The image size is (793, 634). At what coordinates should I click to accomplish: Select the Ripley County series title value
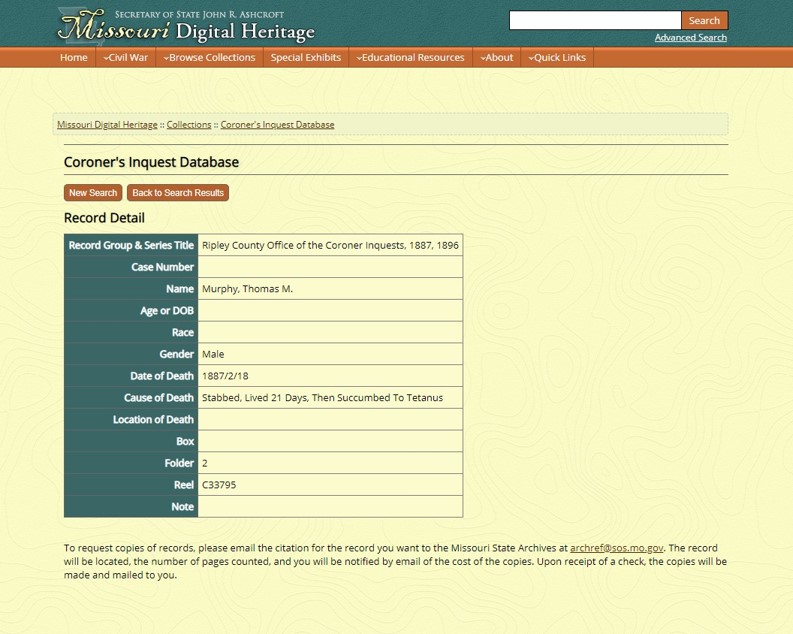330,245
